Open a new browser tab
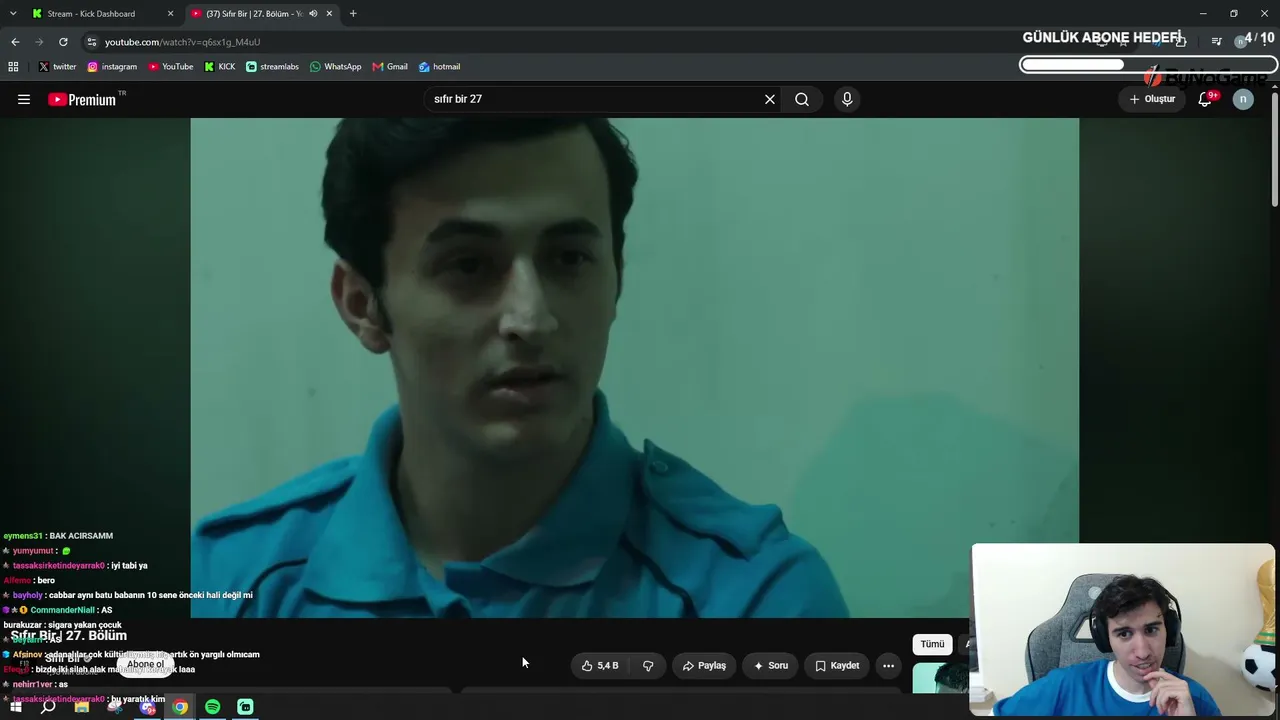1280x720 pixels. pos(353,13)
